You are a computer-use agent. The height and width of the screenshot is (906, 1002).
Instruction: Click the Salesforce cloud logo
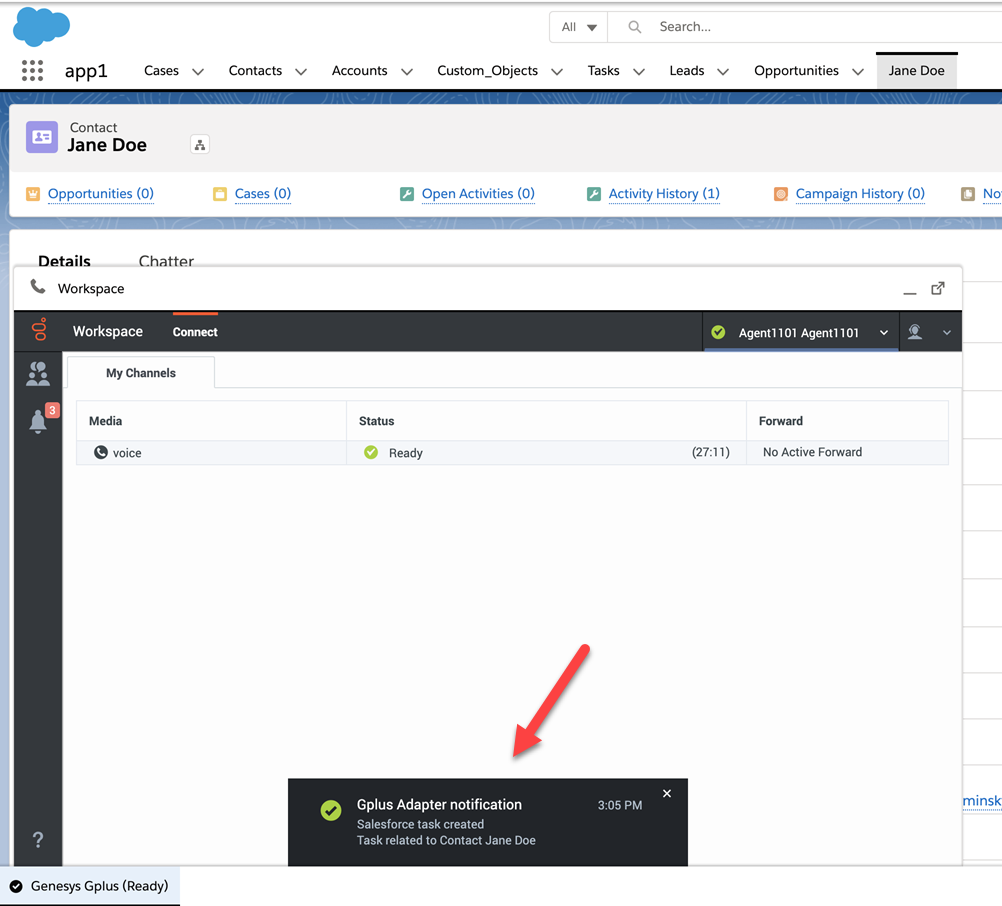pyautogui.click(x=41, y=27)
